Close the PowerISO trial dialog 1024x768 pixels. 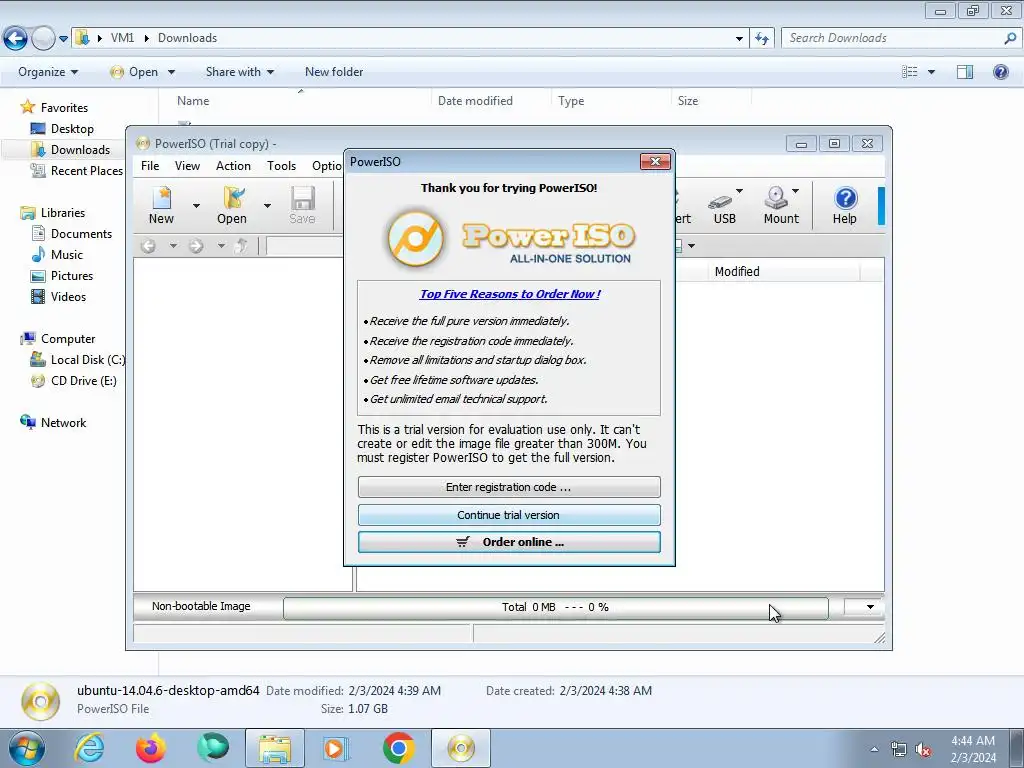(x=655, y=161)
